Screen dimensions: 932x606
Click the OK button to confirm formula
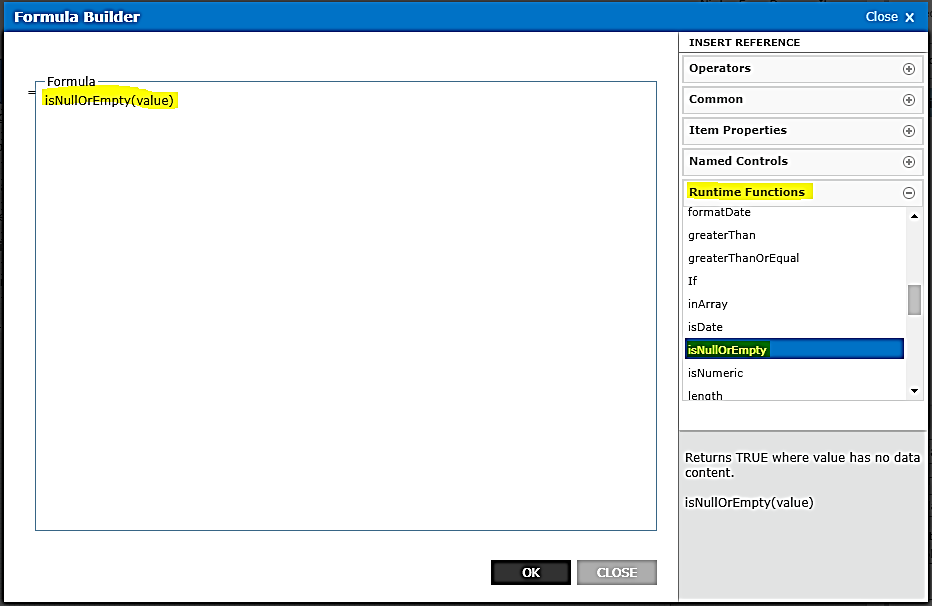pos(530,572)
